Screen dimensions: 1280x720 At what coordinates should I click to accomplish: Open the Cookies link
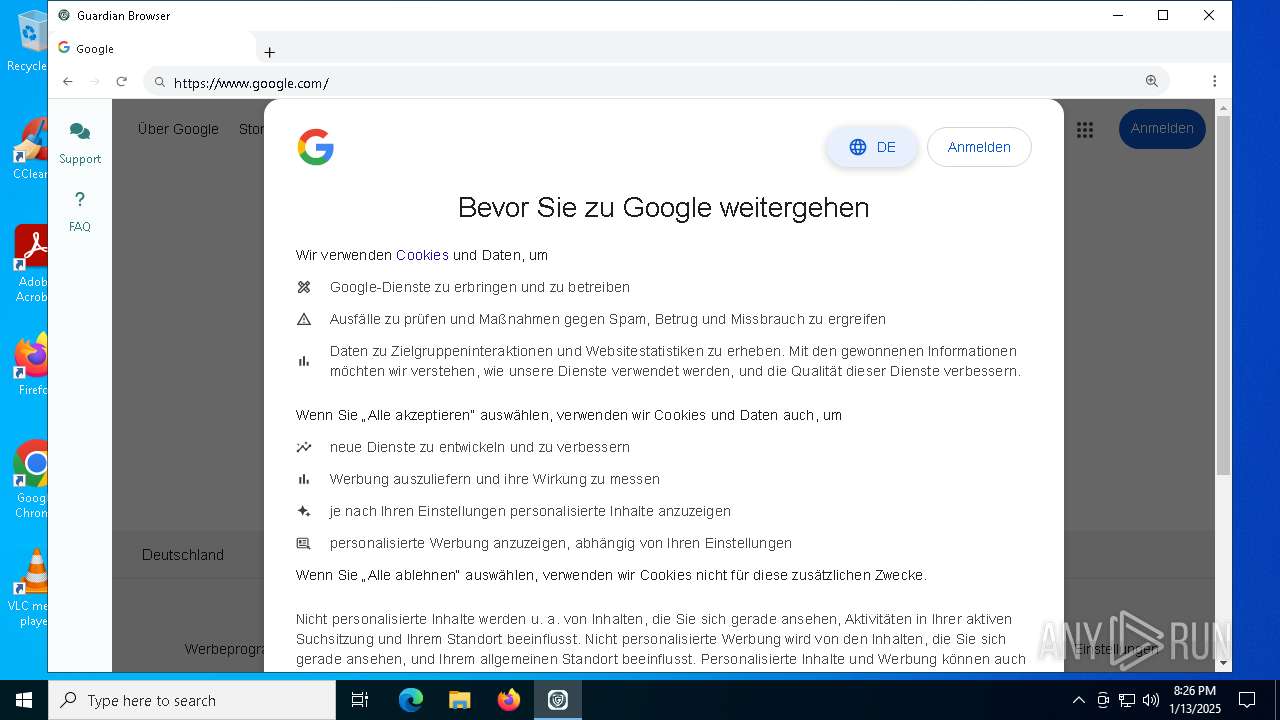point(422,255)
